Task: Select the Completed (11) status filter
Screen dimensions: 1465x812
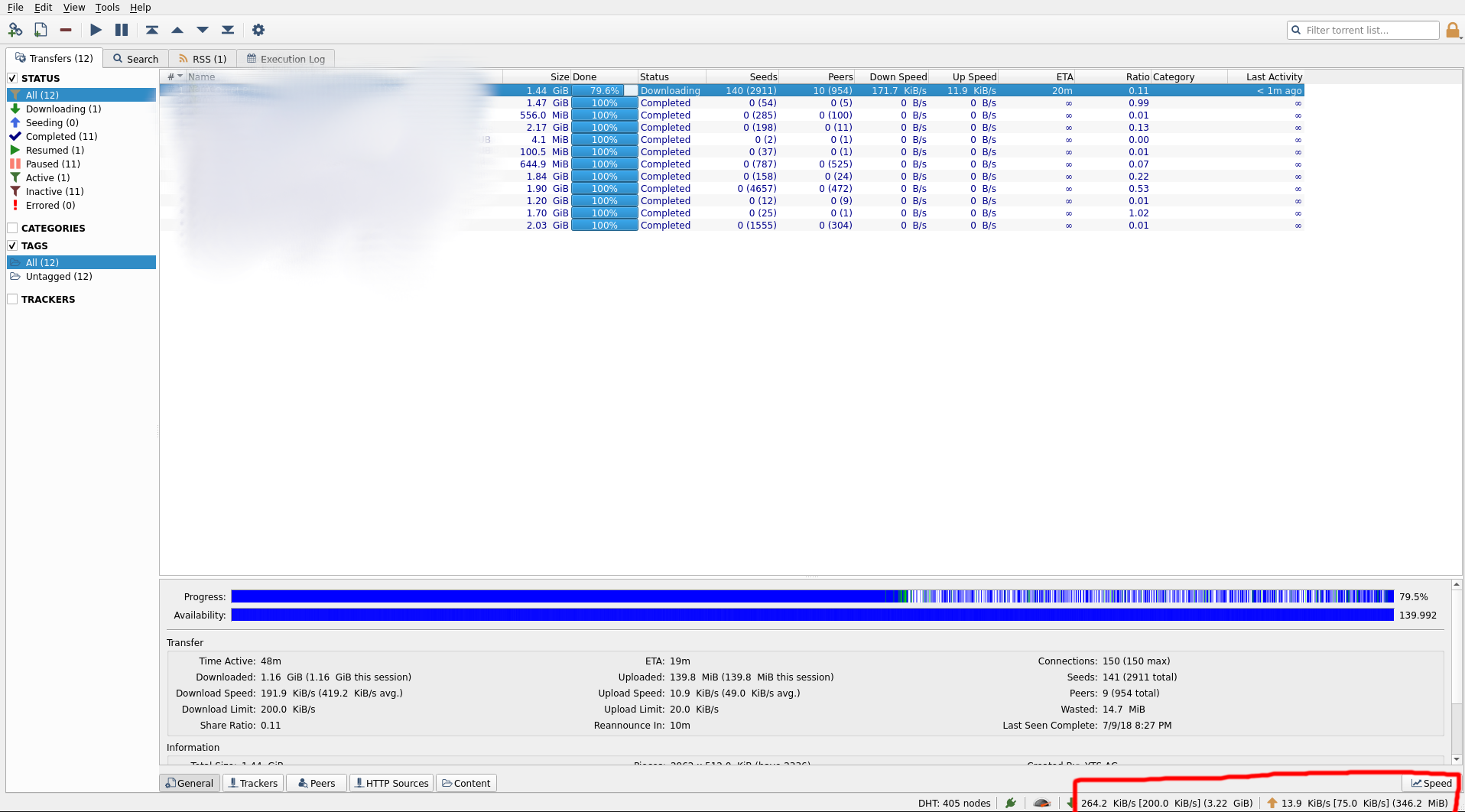Action: (61, 136)
